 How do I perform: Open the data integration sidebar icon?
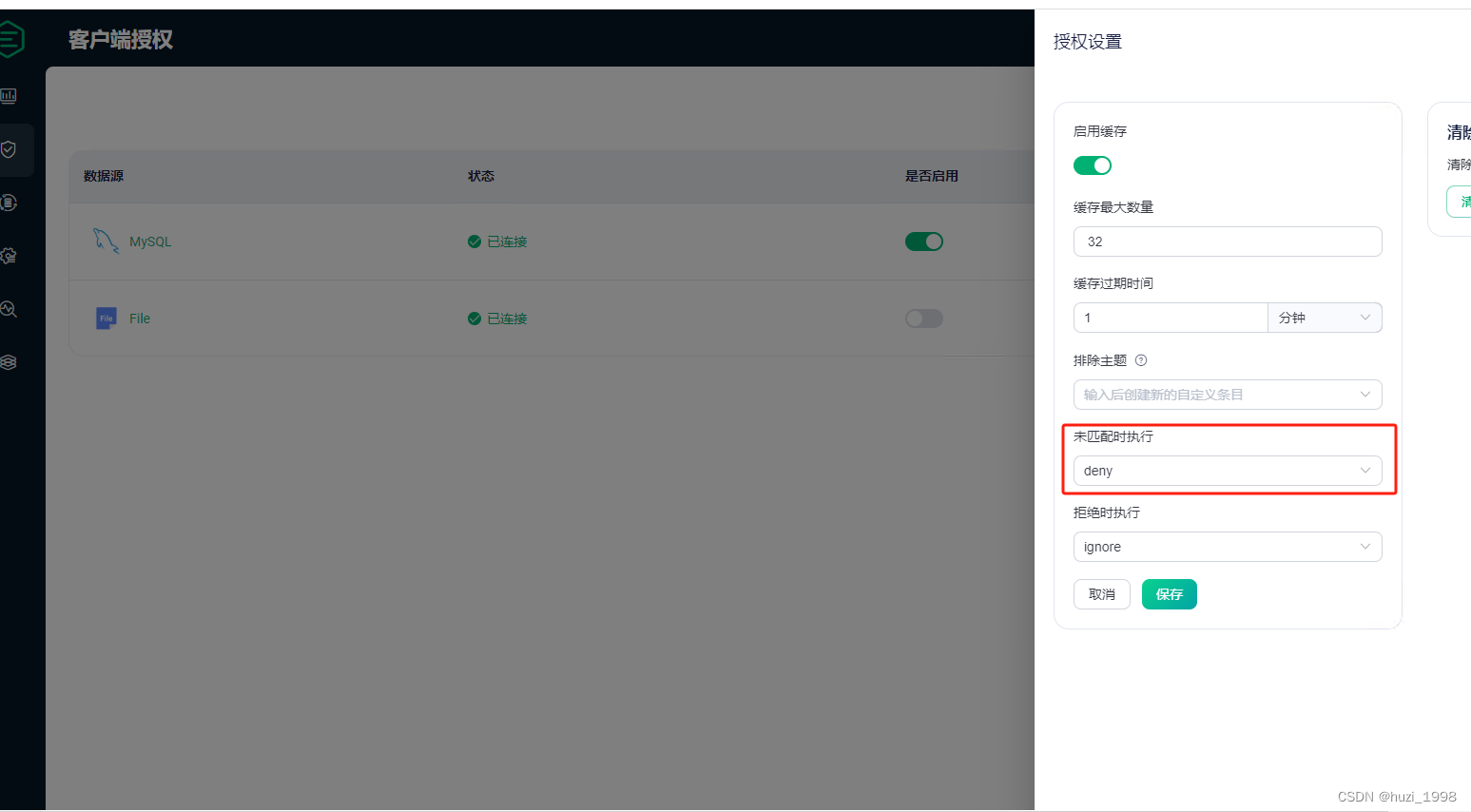point(9,203)
